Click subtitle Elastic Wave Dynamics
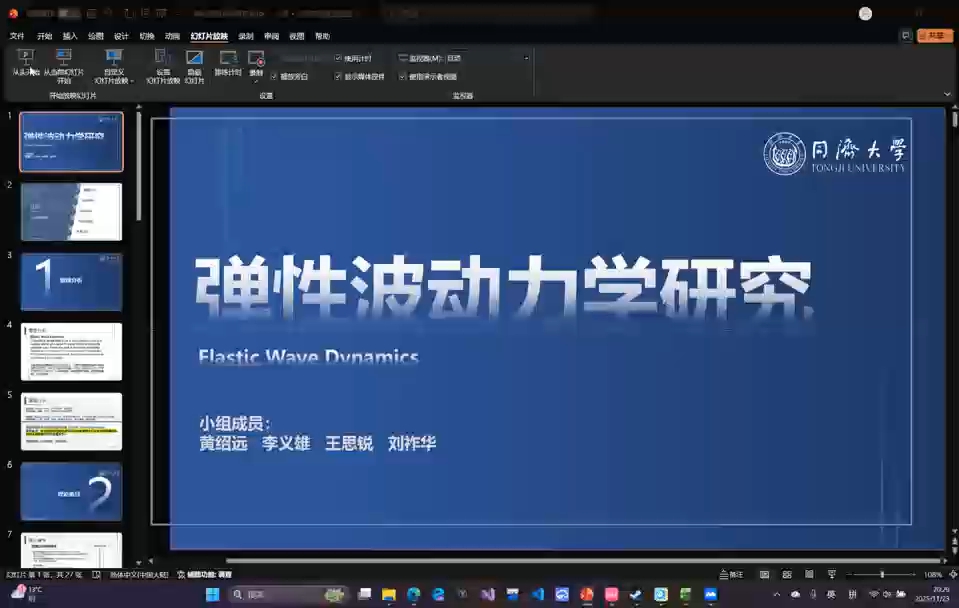The image size is (959, 608). pos(309,357)
